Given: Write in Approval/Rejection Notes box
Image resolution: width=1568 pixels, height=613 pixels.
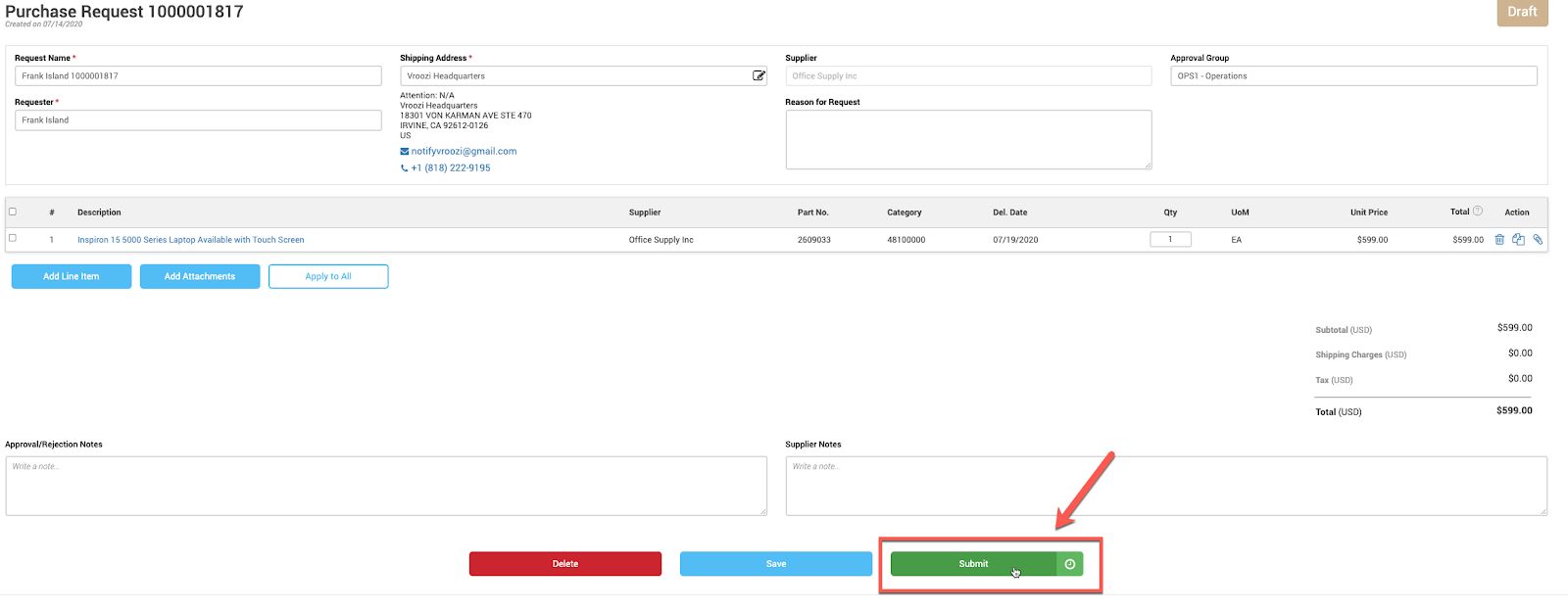Looking at the screenshot, I should click(x=386, y=486).
